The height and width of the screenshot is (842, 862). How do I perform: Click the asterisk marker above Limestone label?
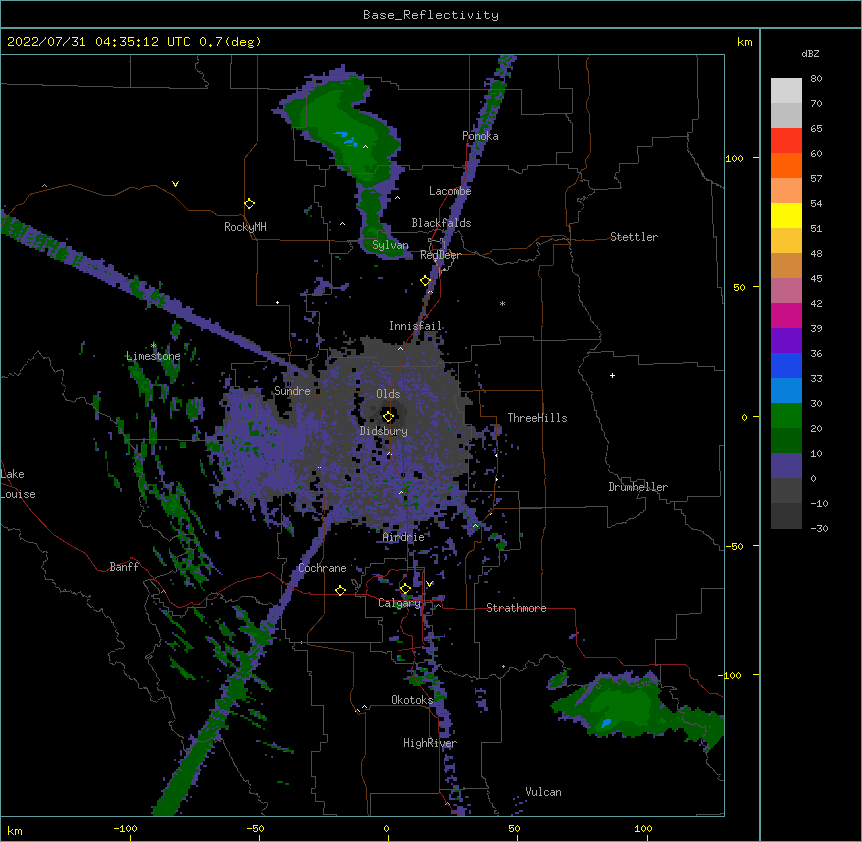tap(153, 346)
